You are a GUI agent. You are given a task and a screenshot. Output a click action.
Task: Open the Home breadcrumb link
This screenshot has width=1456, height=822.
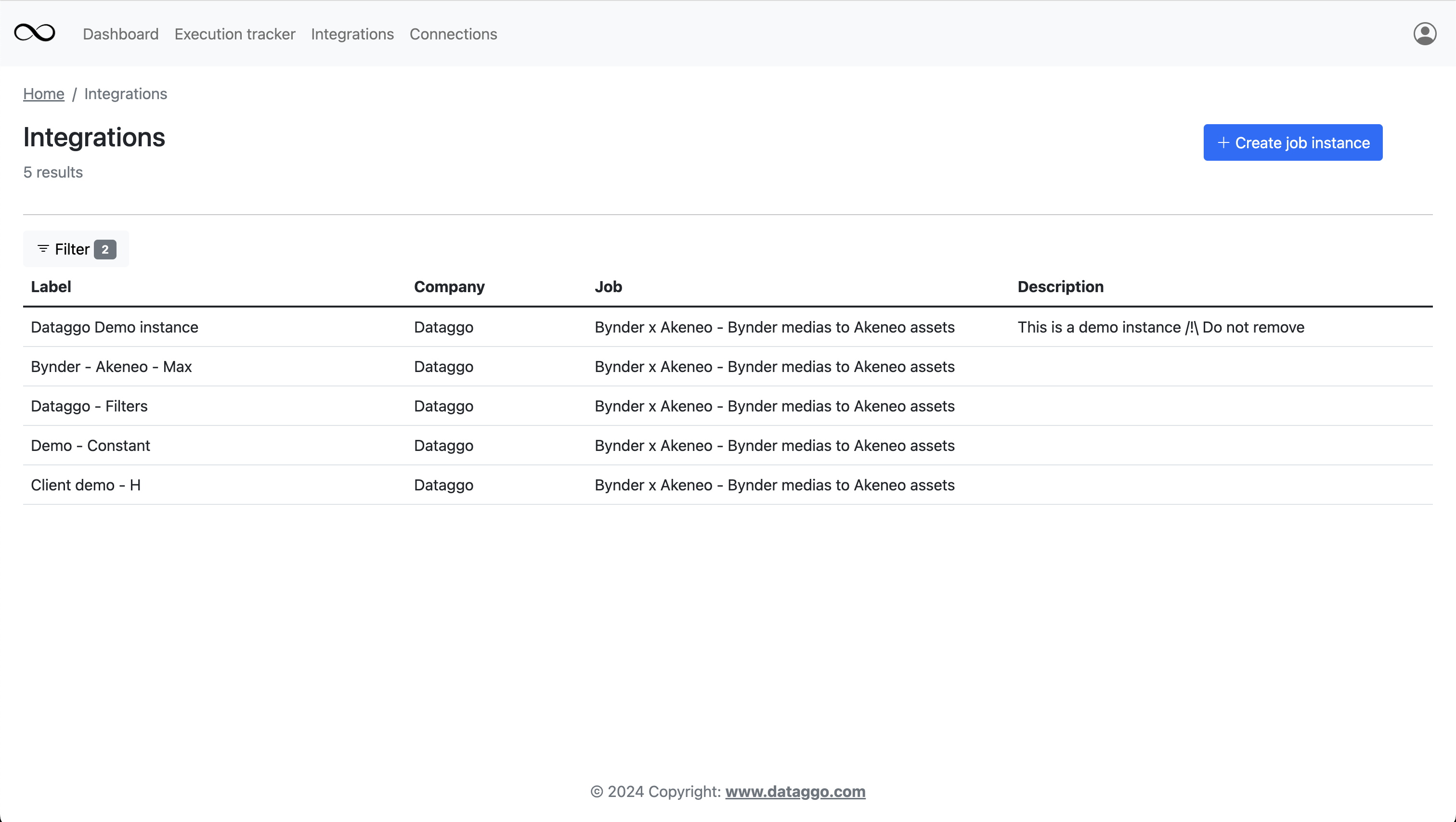[x=43, y=93]
